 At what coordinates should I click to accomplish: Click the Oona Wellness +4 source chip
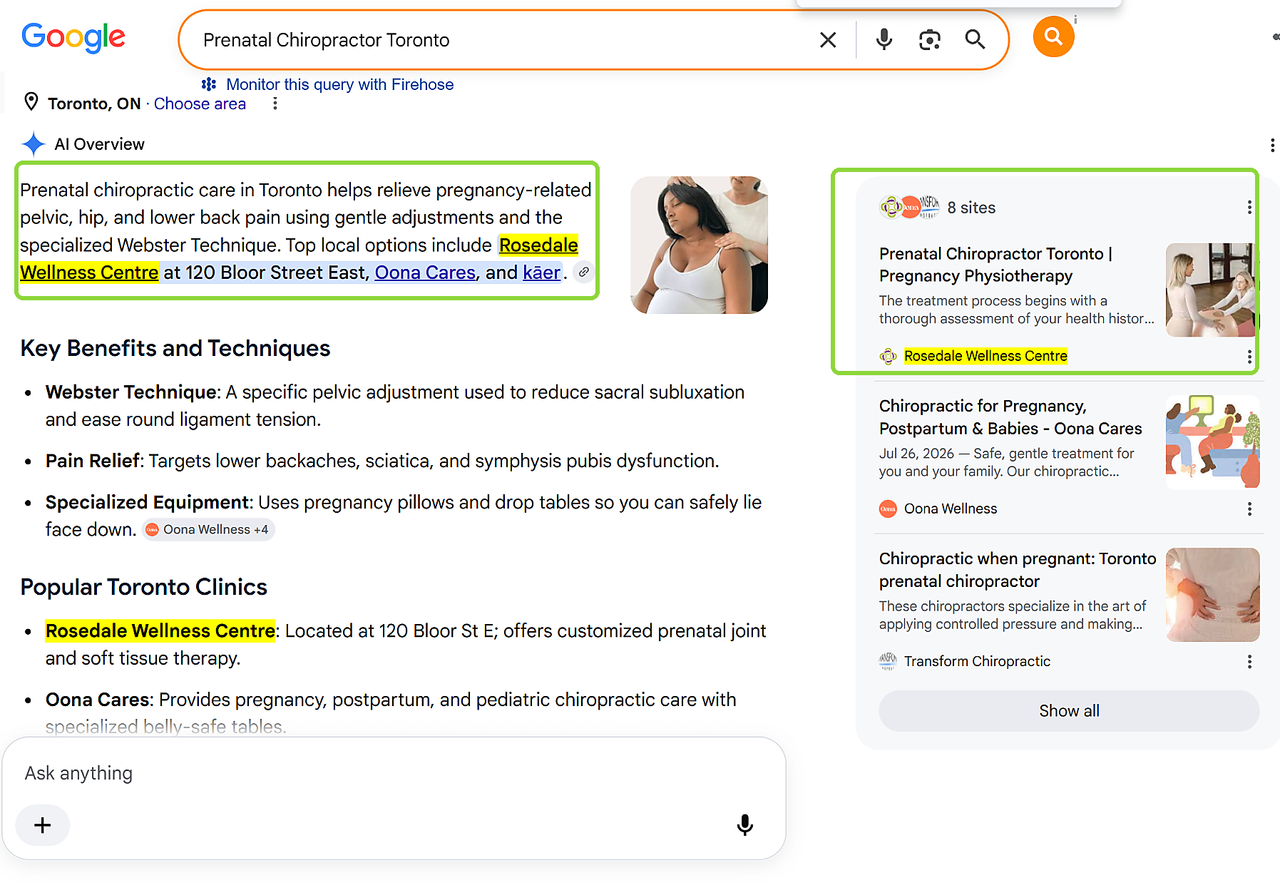pyautogui.click(x=207, y=529)
